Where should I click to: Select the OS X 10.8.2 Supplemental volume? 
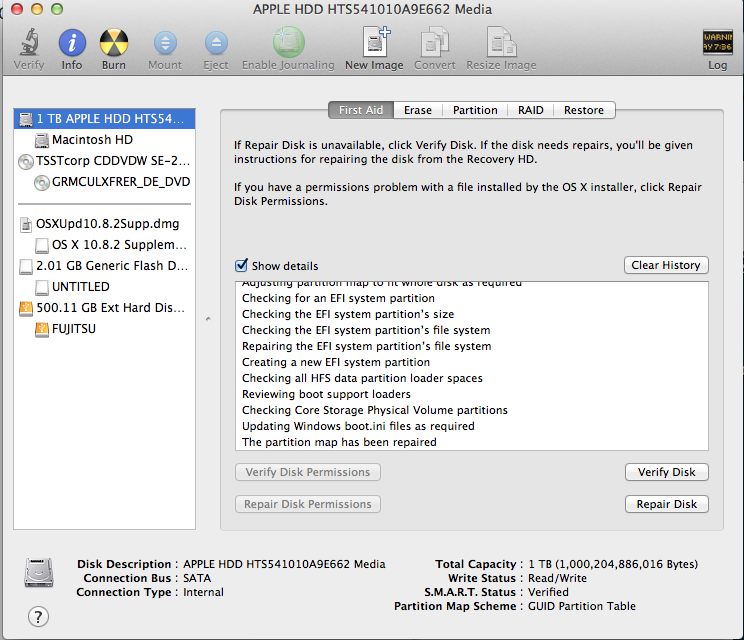(x=104, y=245)
